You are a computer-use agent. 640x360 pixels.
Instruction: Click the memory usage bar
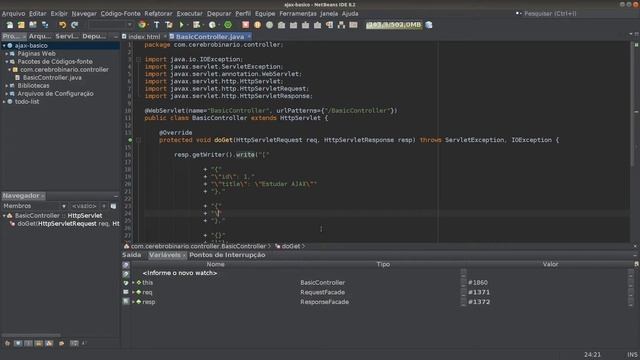[393, 25]
